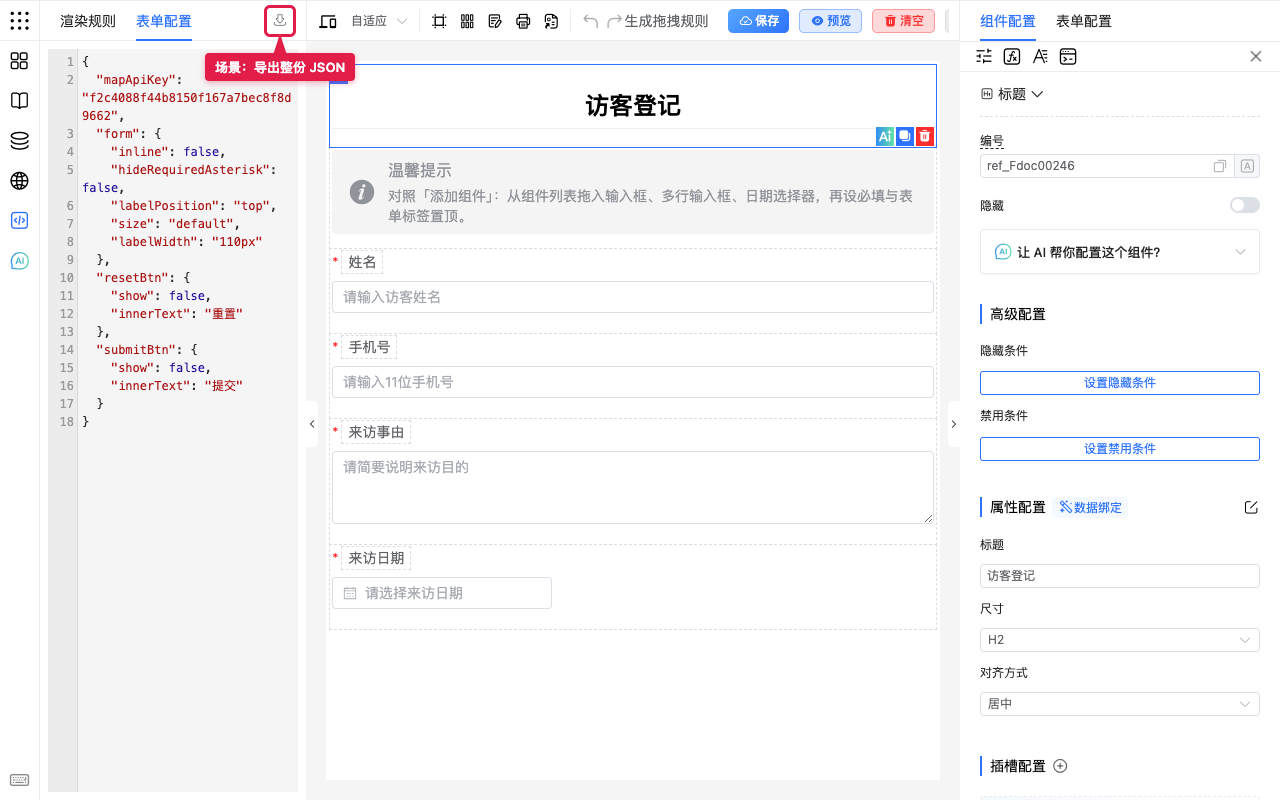This screenshot has height=800, width=1280.
Task: Click the form edit note icon
Action: (x=495, y=21)
